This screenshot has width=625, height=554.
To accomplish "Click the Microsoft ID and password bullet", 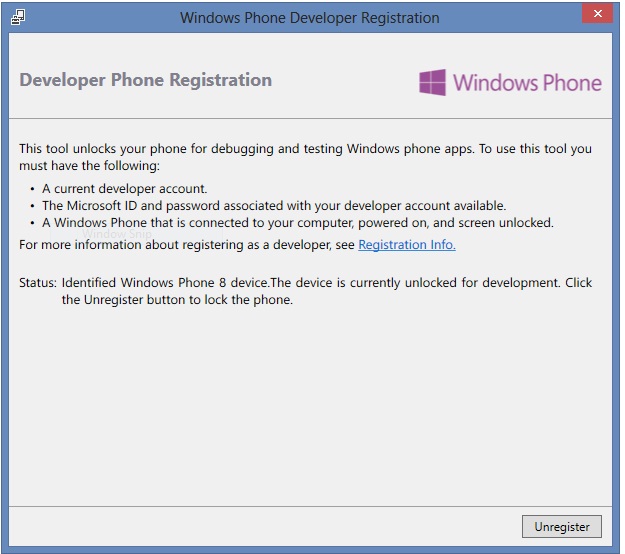I will click(274, 205).
